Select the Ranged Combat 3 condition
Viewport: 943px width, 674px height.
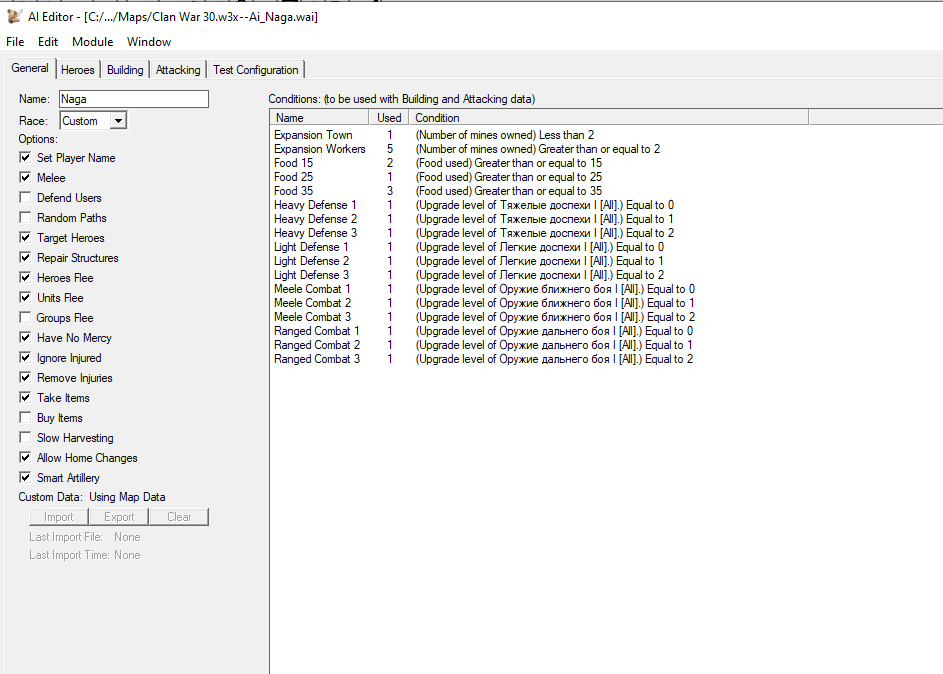click(x=316, y=359)
